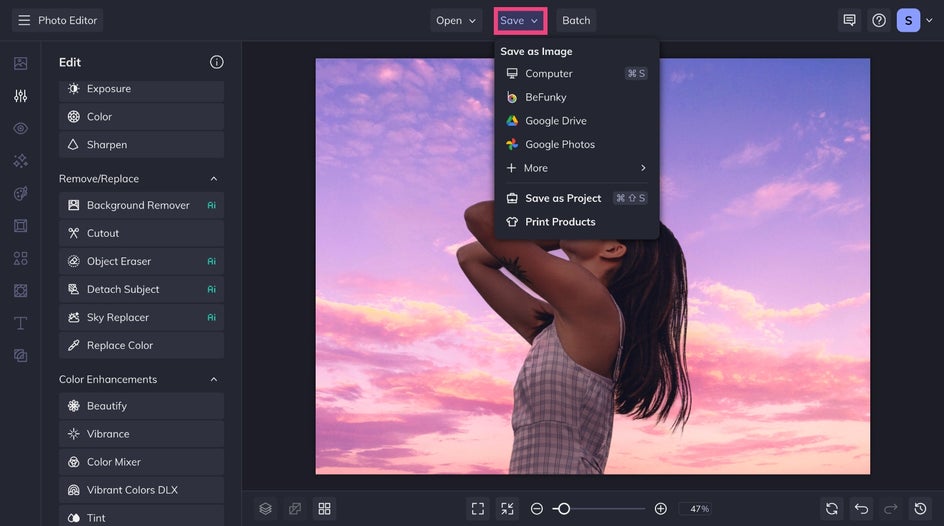Select the Edit sliders sidebar icon

pyautogui.click(x=20, y=96)
